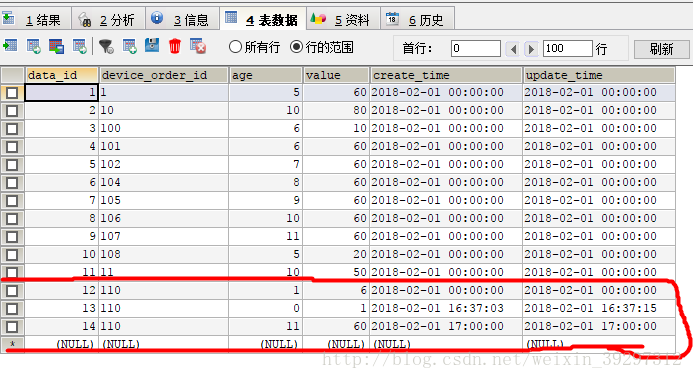This screenshot has height=379, width=693.
Task: Click the row count field showing 100
Action: coord(567,48)
